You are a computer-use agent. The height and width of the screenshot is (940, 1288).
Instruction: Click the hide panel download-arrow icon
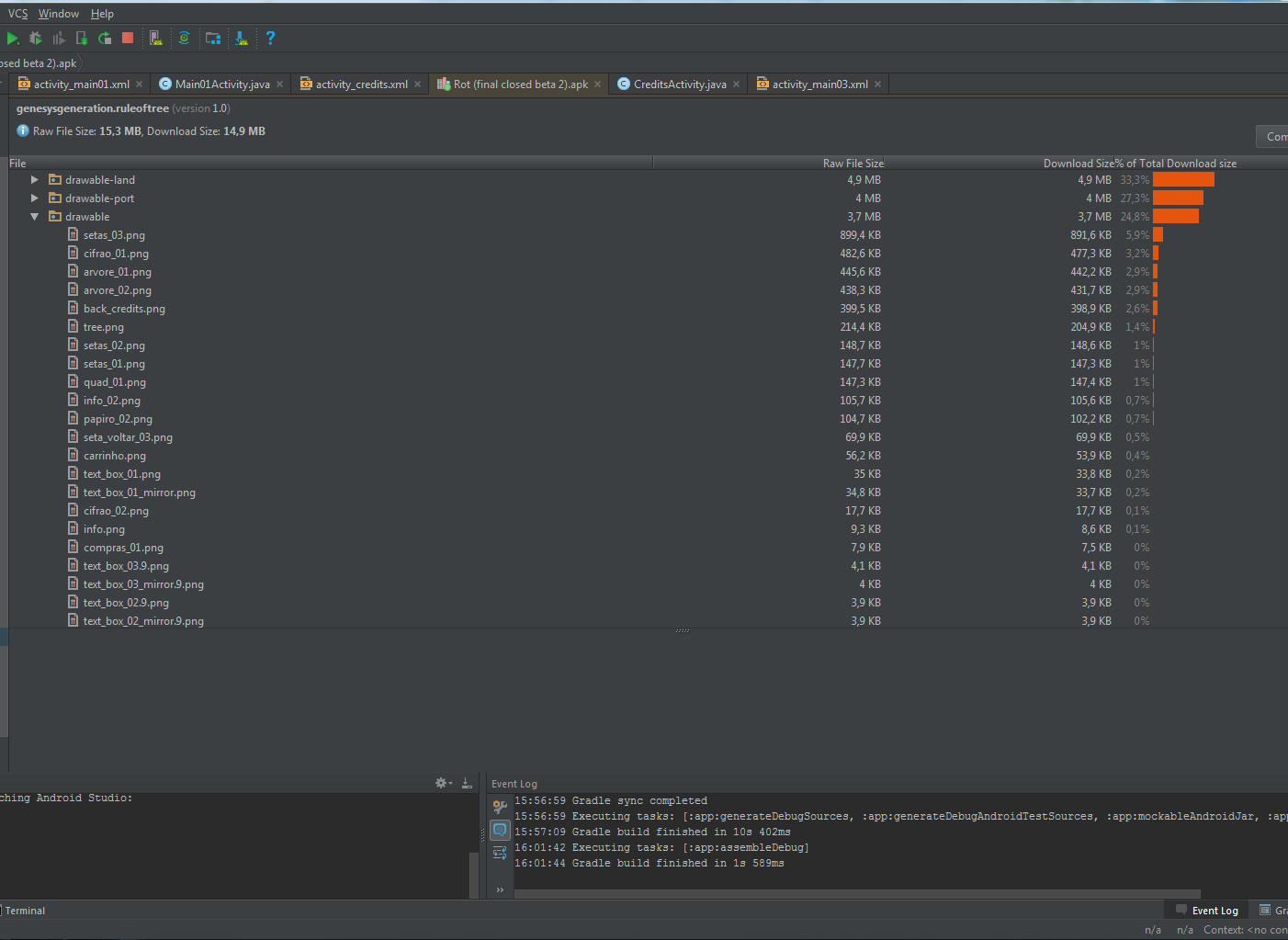point(467,783)
